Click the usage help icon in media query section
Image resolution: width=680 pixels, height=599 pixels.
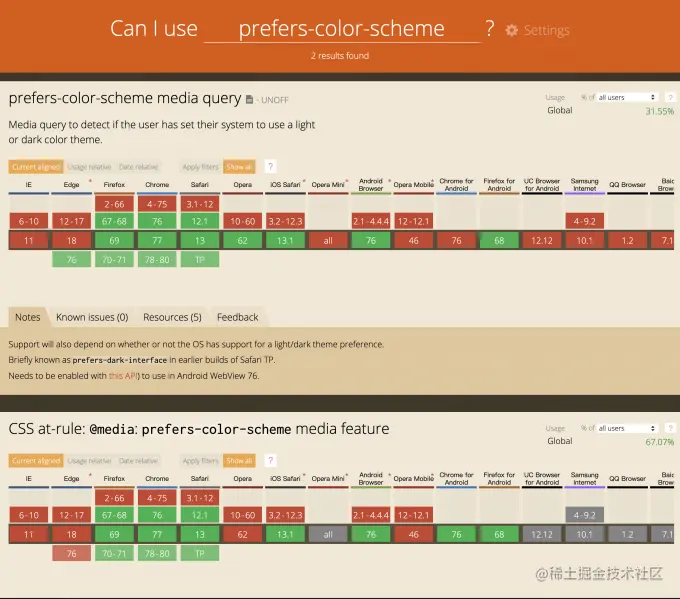[x=670, y=97]
